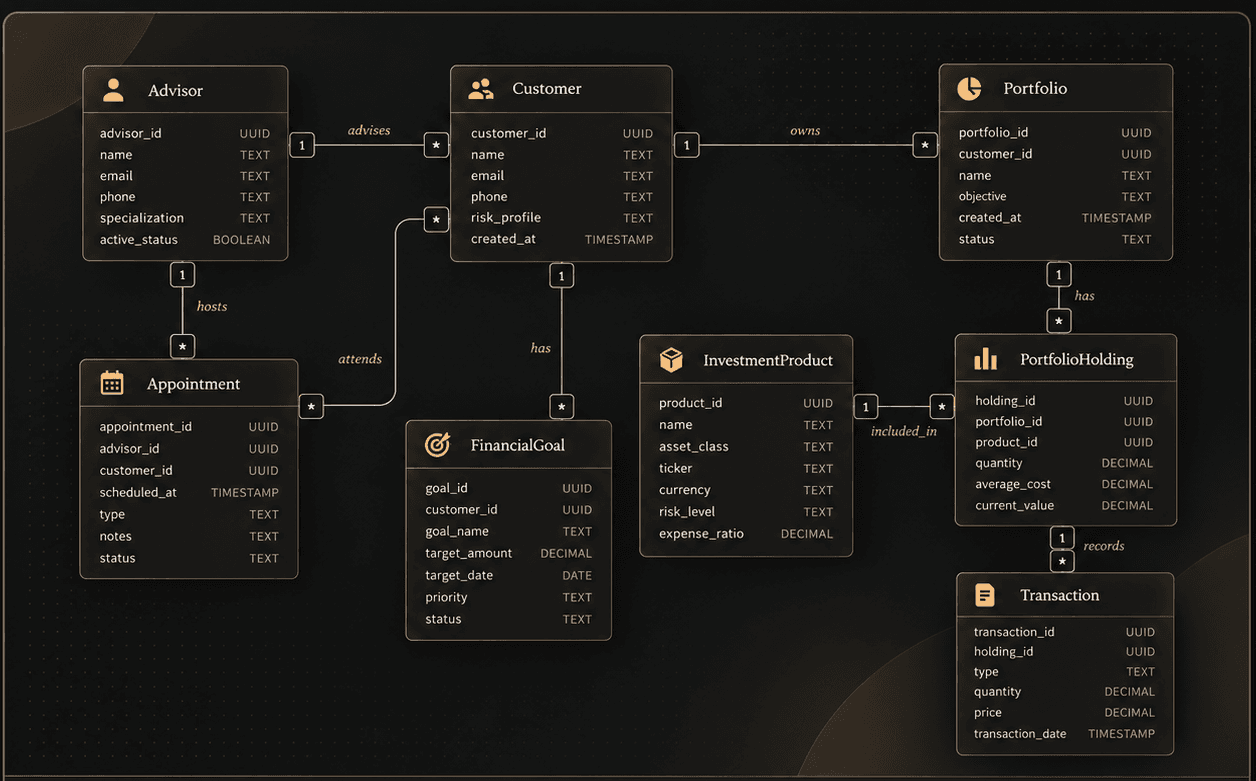Click the 1 cardinality marker beside Advisor 'advises'

tap(302, 145)
